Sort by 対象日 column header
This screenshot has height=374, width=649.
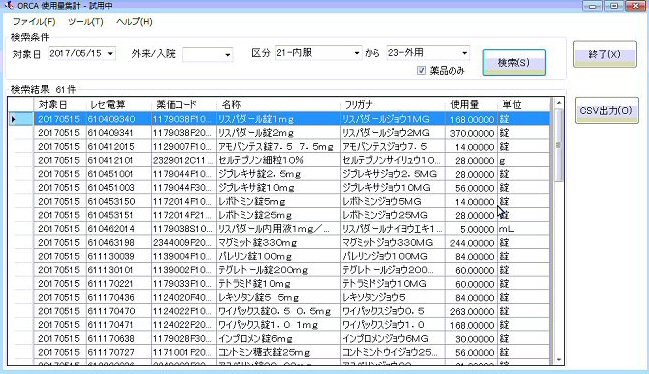pyautogui.click(x=60, y=104)
